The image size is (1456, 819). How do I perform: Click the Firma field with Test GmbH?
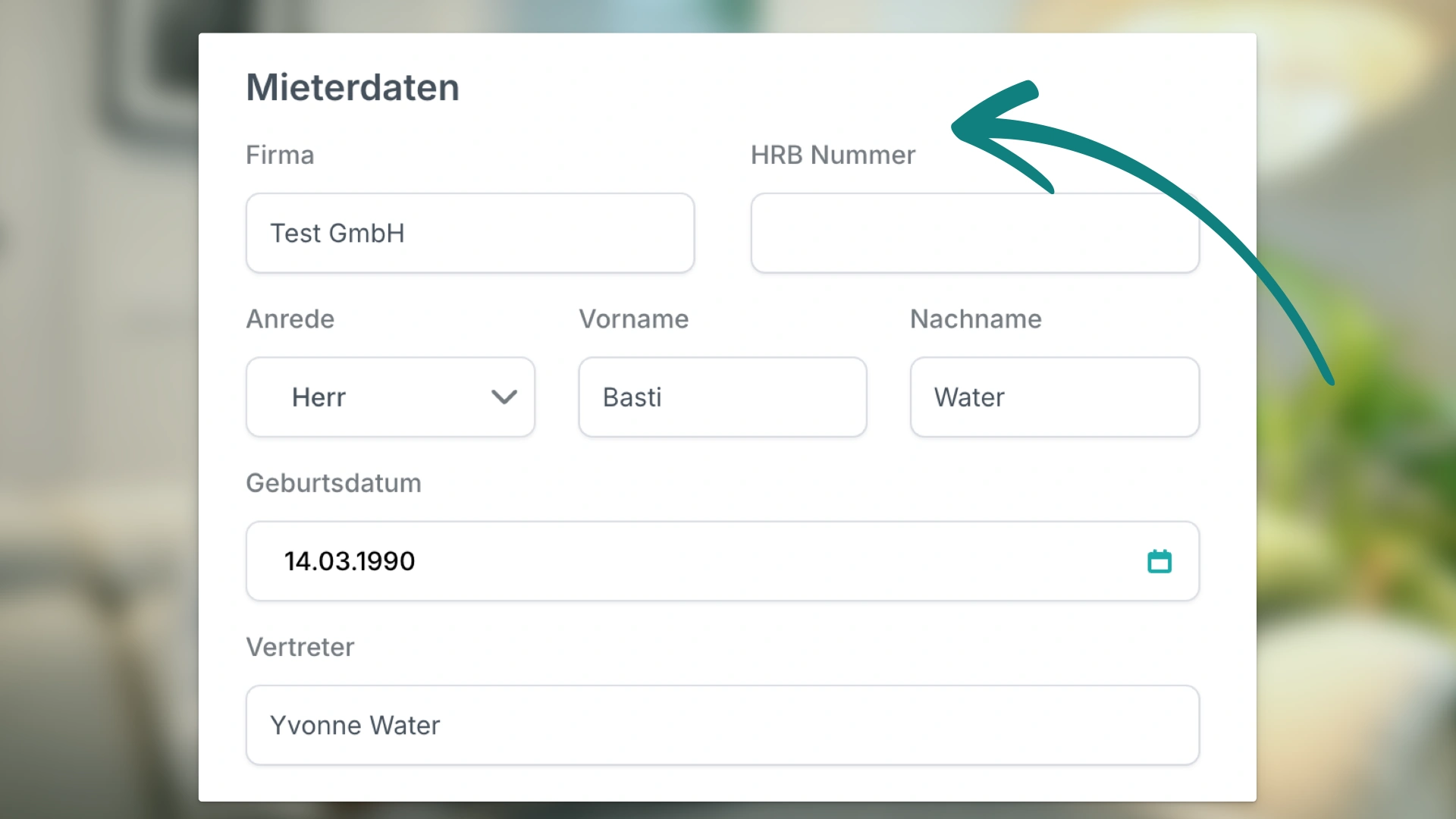469,233
